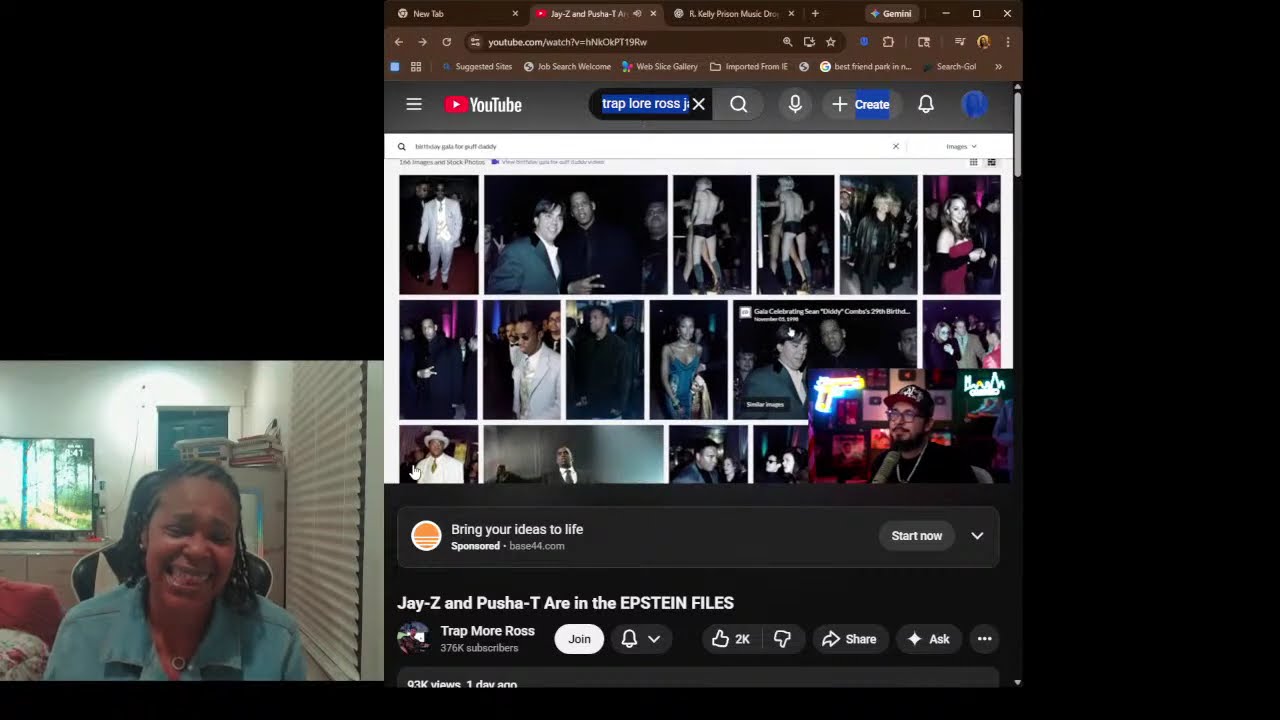The height and width of the screenshot is (720, 1280).
Task: Like the video with thumbs up
Action: pos(731,639)
